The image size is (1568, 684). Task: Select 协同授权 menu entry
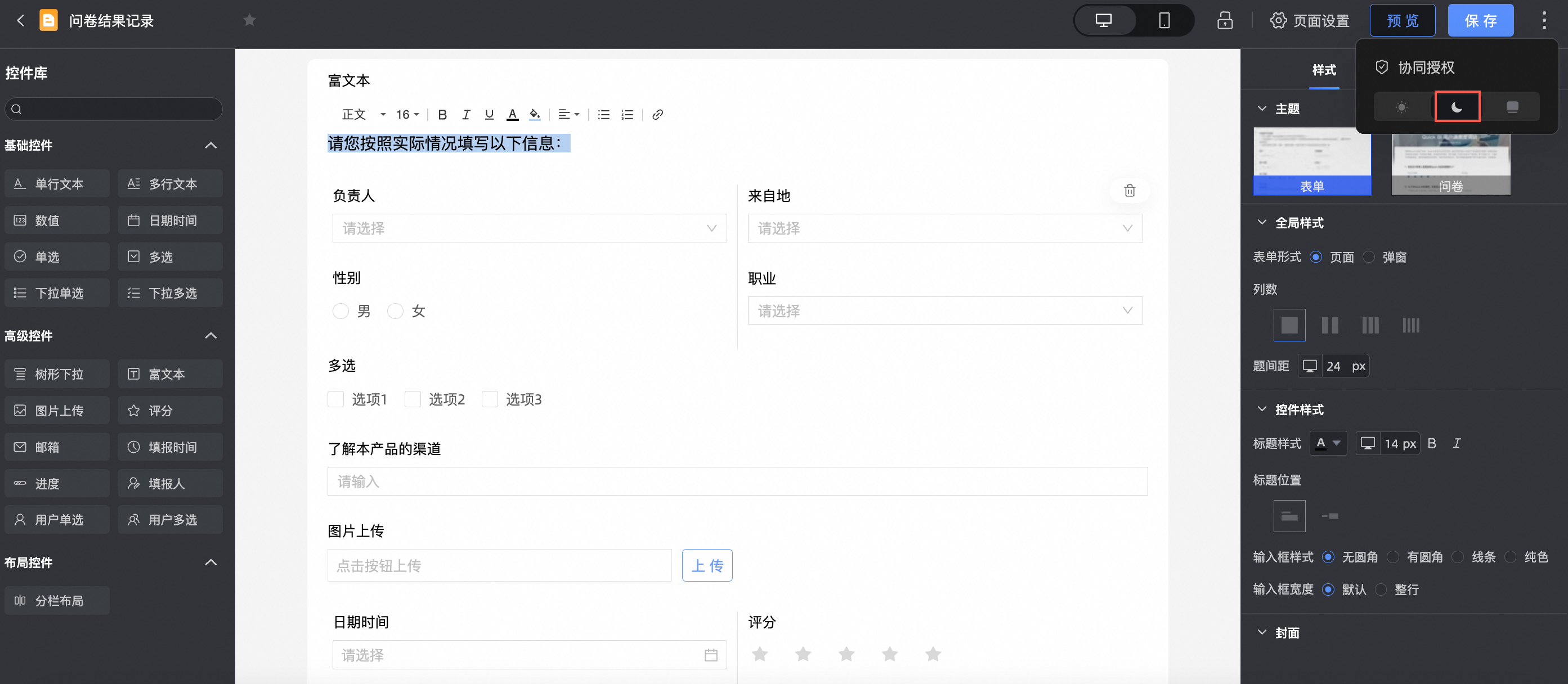(x=1414, y=67)
